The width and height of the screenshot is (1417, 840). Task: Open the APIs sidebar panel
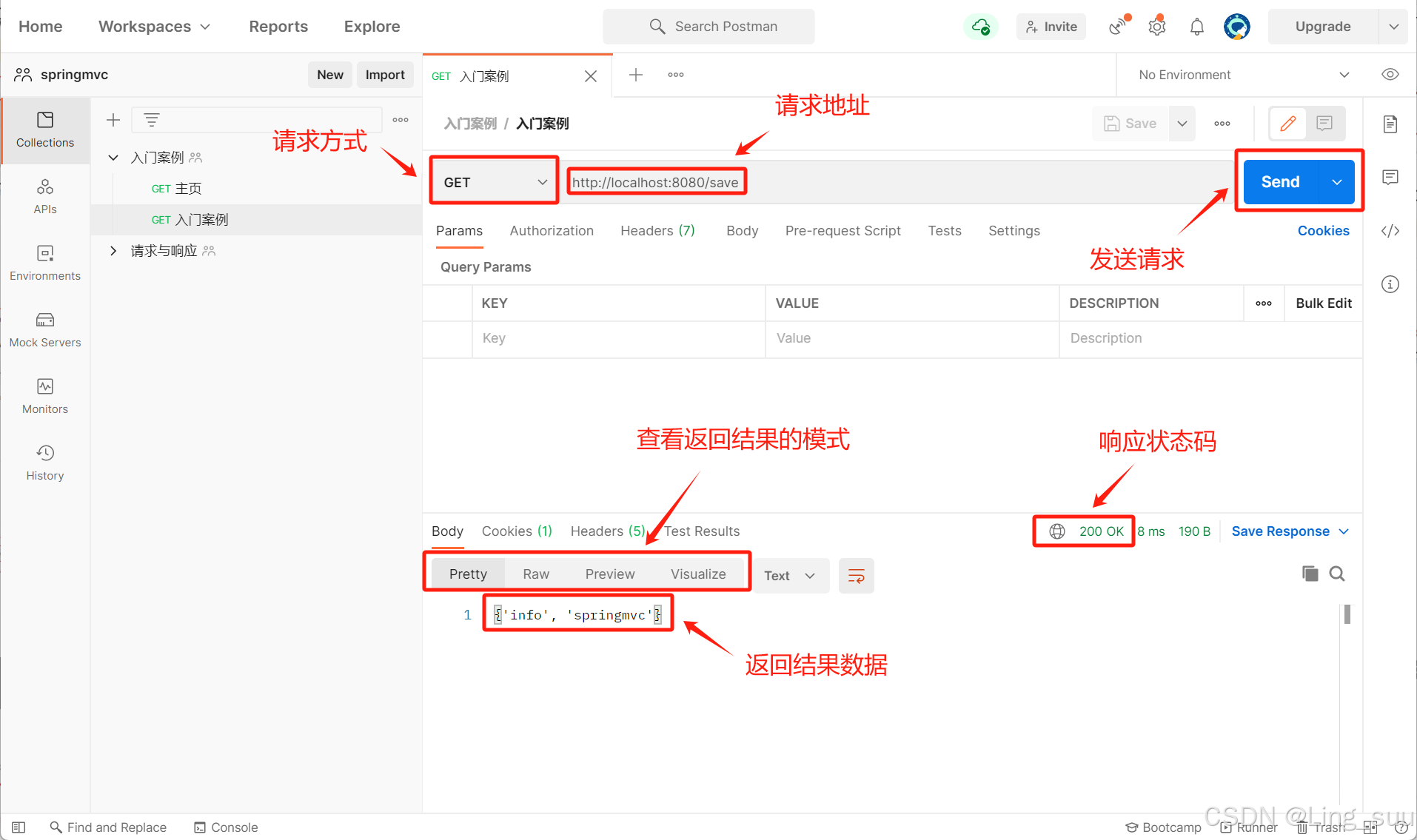click(45, 196)
